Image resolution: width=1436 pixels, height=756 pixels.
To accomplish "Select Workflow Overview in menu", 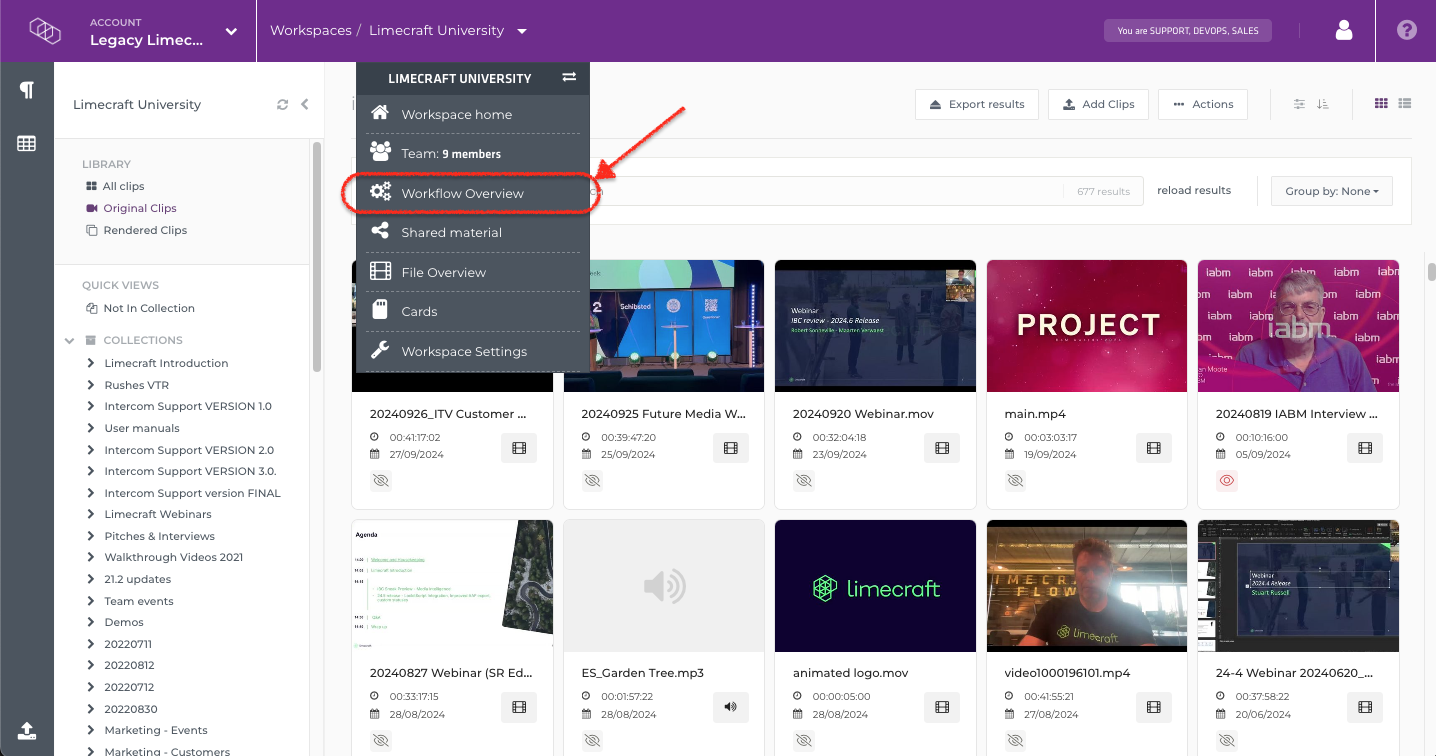I will 473,193.
